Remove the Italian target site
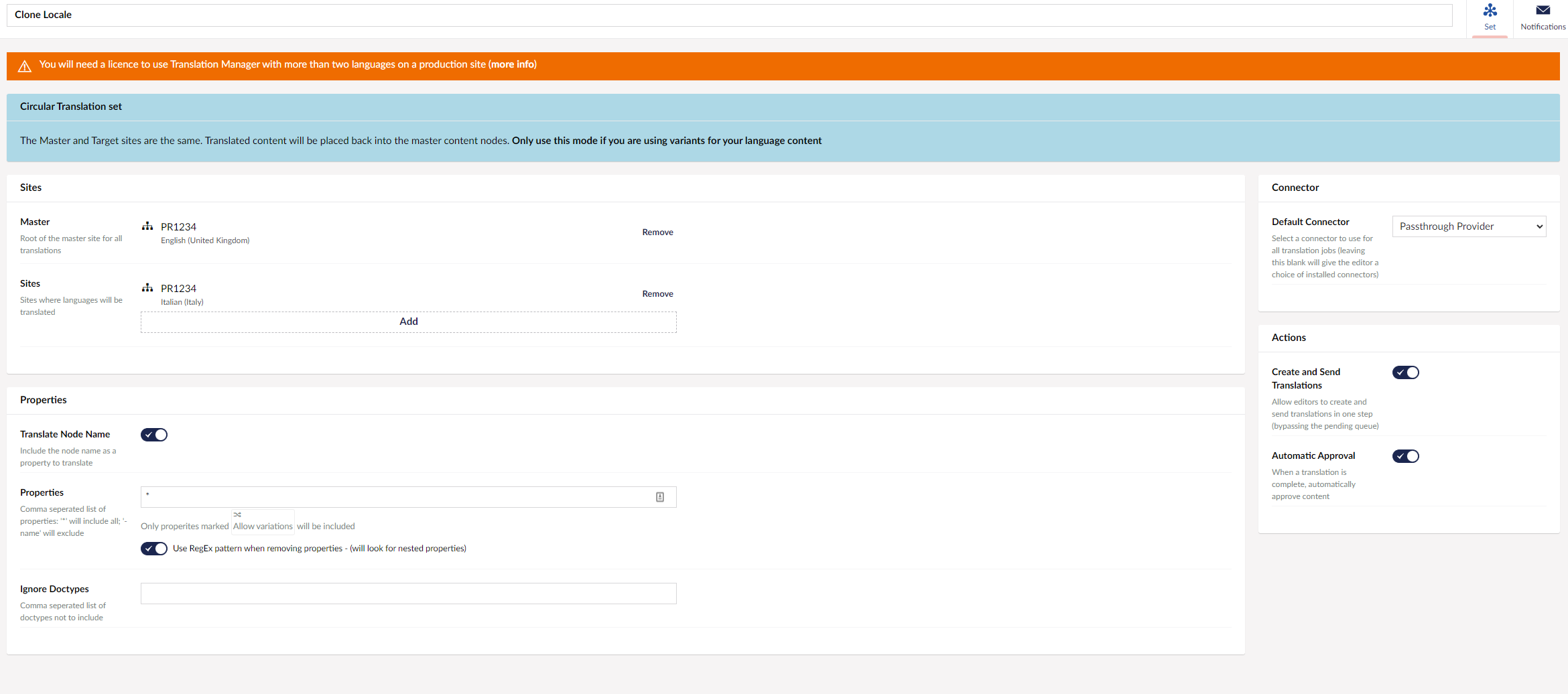The height and width of the screenshot is (694, 1568). pyautogui.click(x=657, y=294)
